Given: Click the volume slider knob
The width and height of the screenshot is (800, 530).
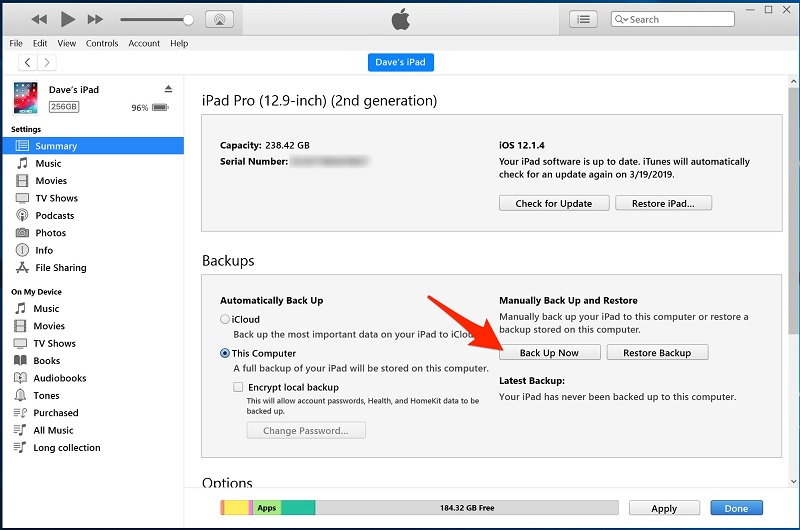Looking at the screenshot, I should 188,19.
